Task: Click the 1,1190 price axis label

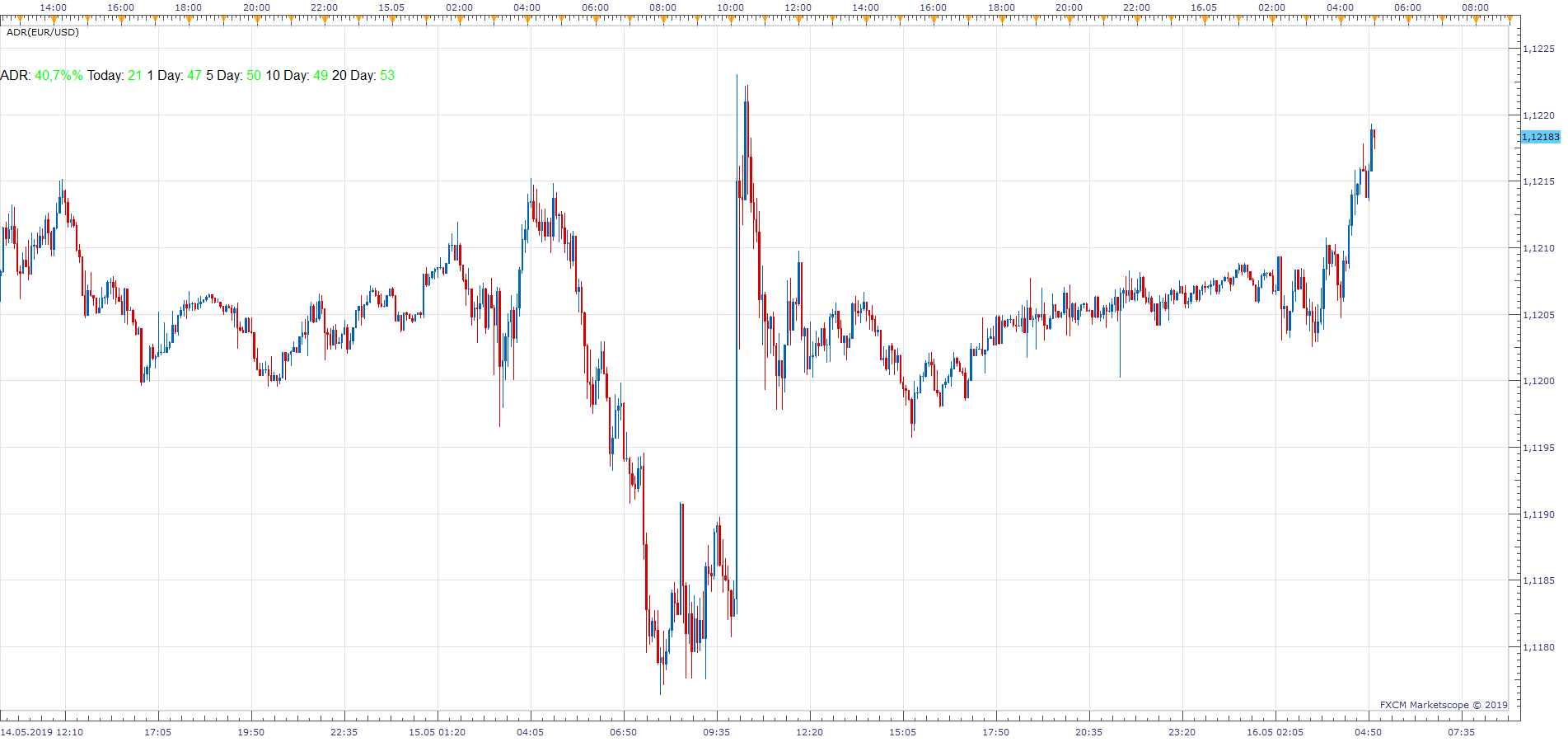Action: point(1538,514)
